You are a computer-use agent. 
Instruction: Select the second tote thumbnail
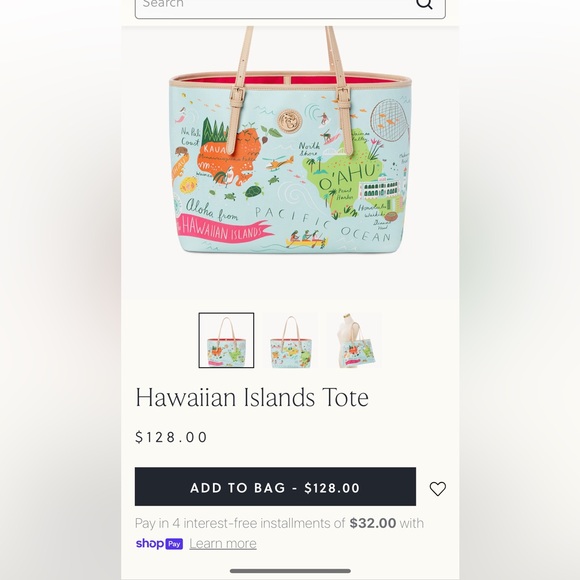[x=290, y=340]
